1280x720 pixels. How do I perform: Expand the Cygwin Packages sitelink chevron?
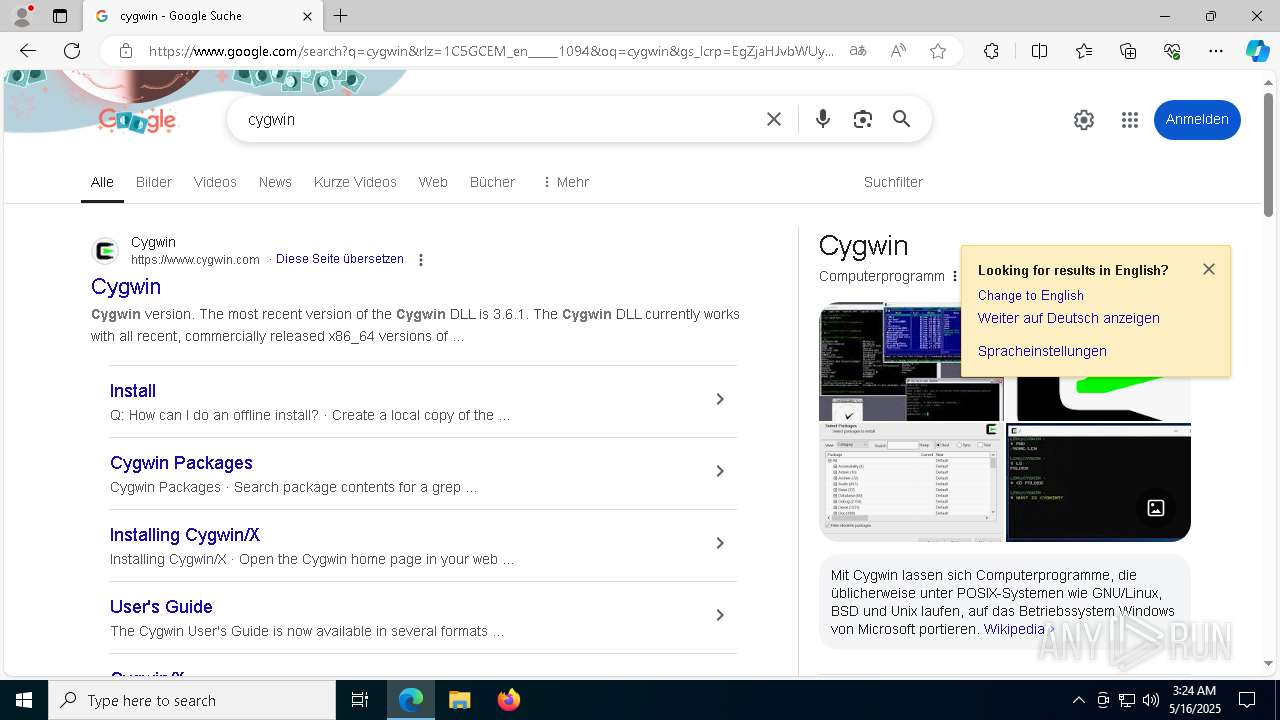[719, 471]
